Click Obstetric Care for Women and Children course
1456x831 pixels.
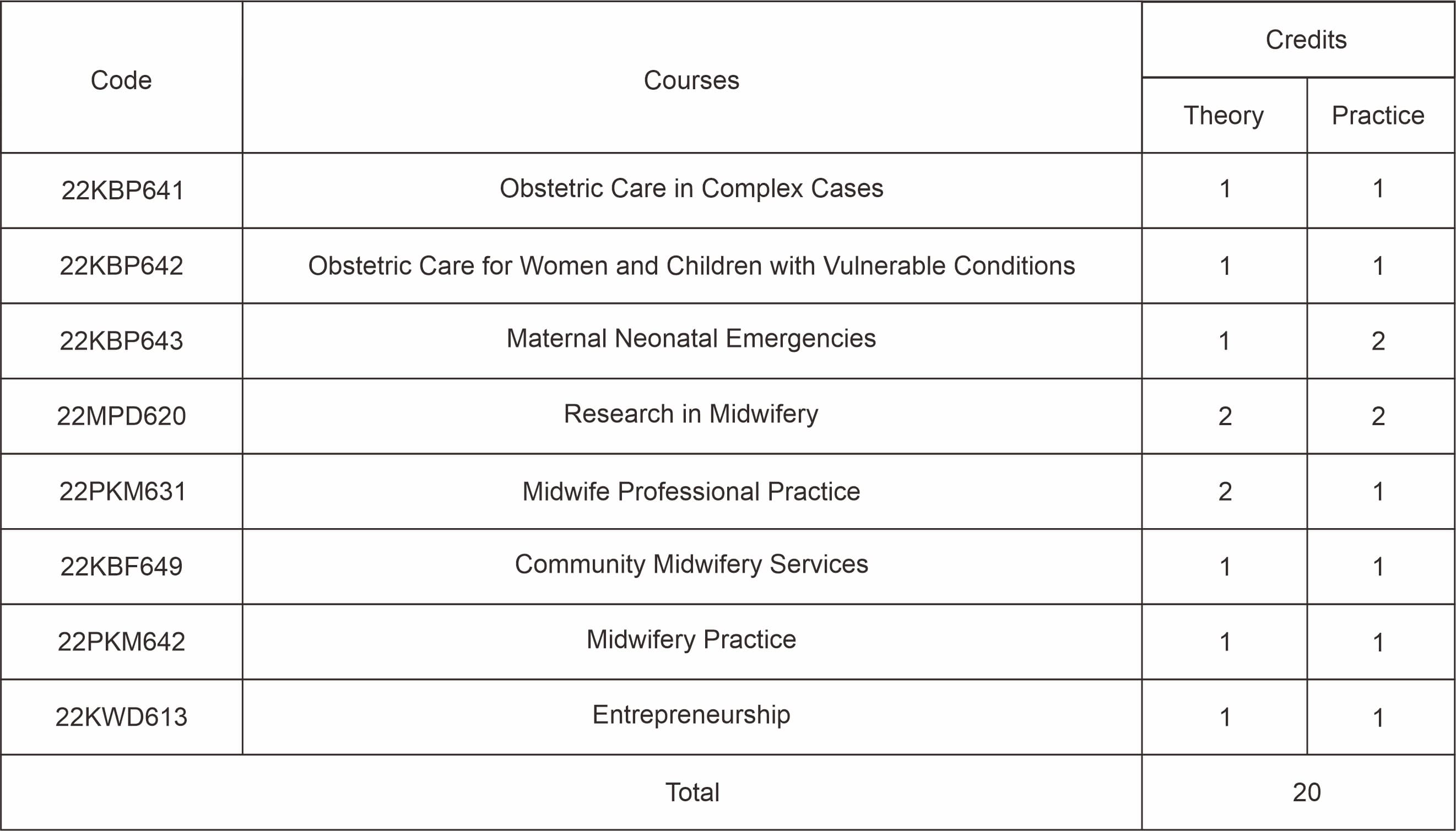(x=691, y=265)
